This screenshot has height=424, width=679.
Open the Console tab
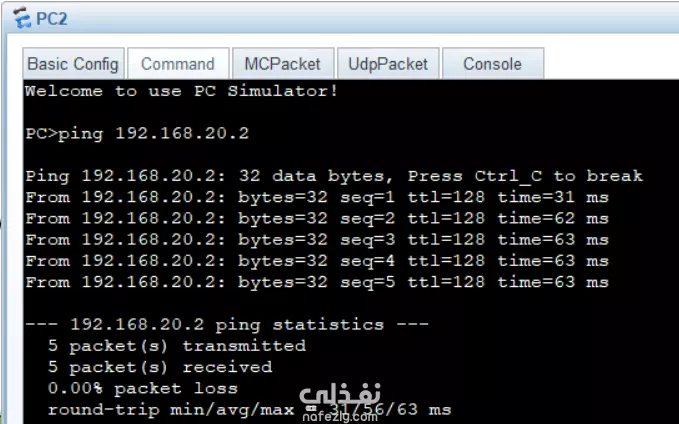tap(492, 64)
